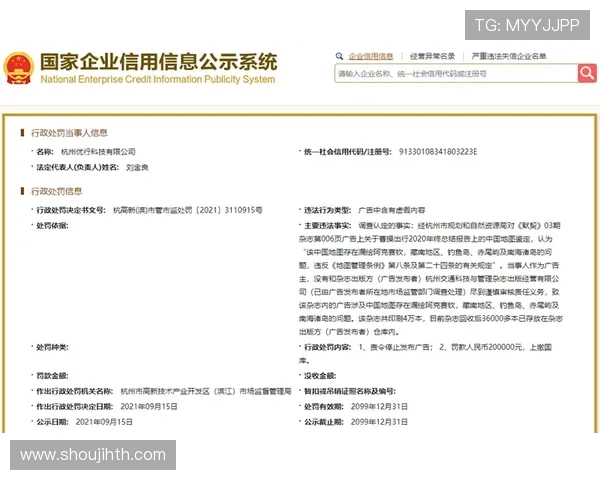The image size is (600, 480).
Task: Click the 统一社会信用代码/注册号 label
Action: (x=348, y=152)
